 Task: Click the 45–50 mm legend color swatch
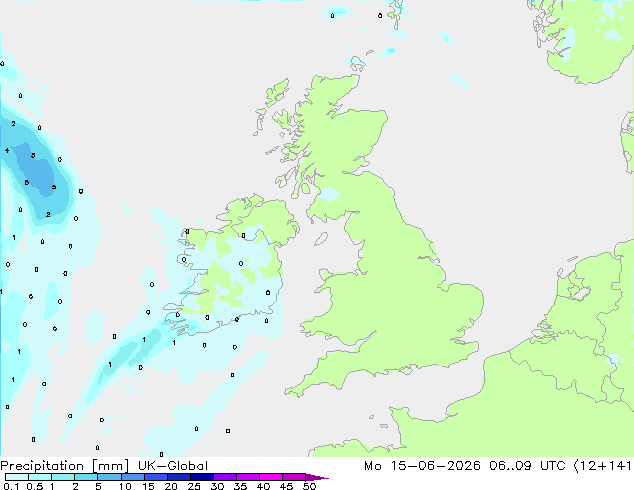click(x=294, y=477)
